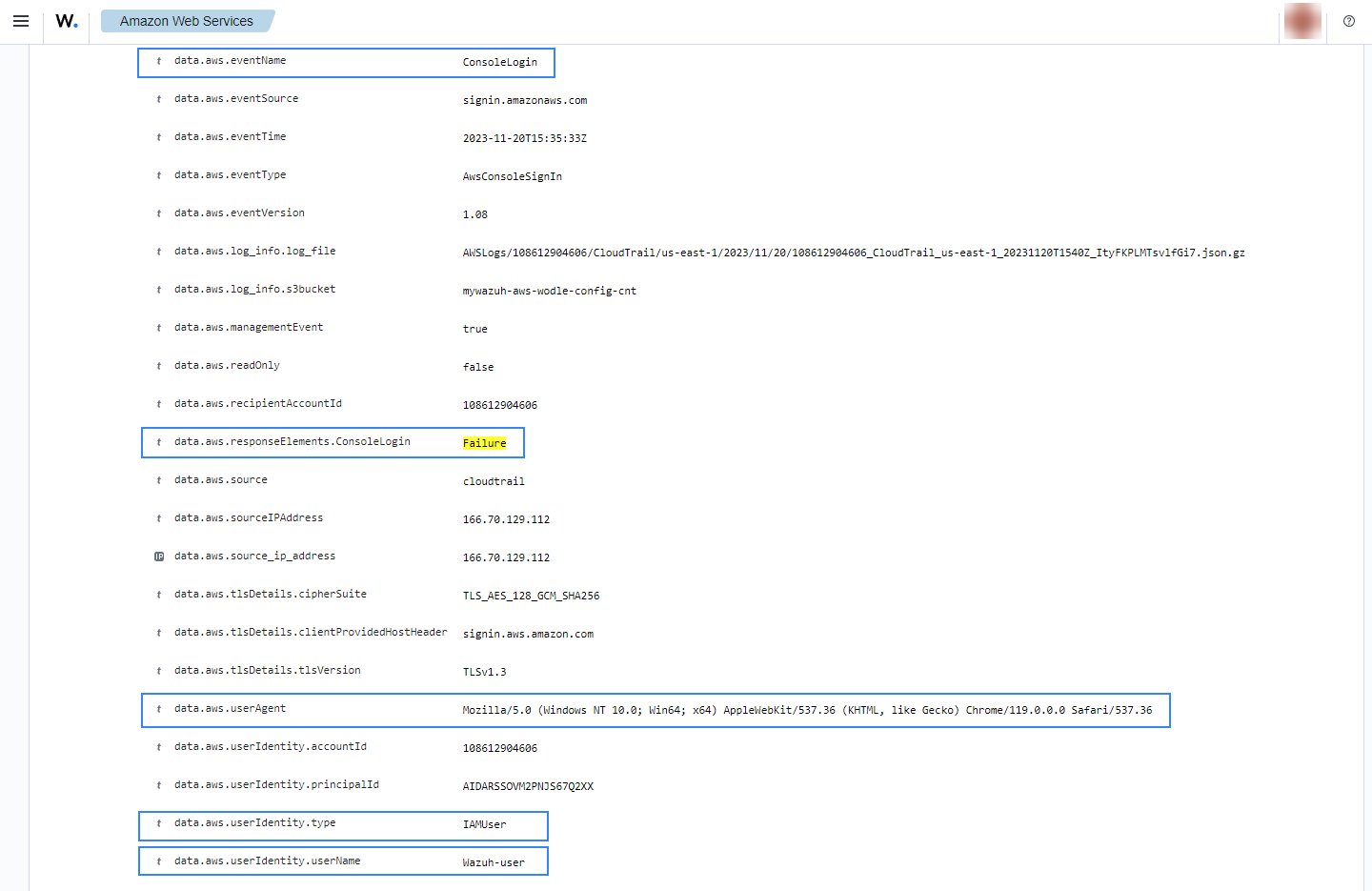Open the hamburger navigation menu
The width and height of the screenshot is (1372, 891).
tap(21, 21)
